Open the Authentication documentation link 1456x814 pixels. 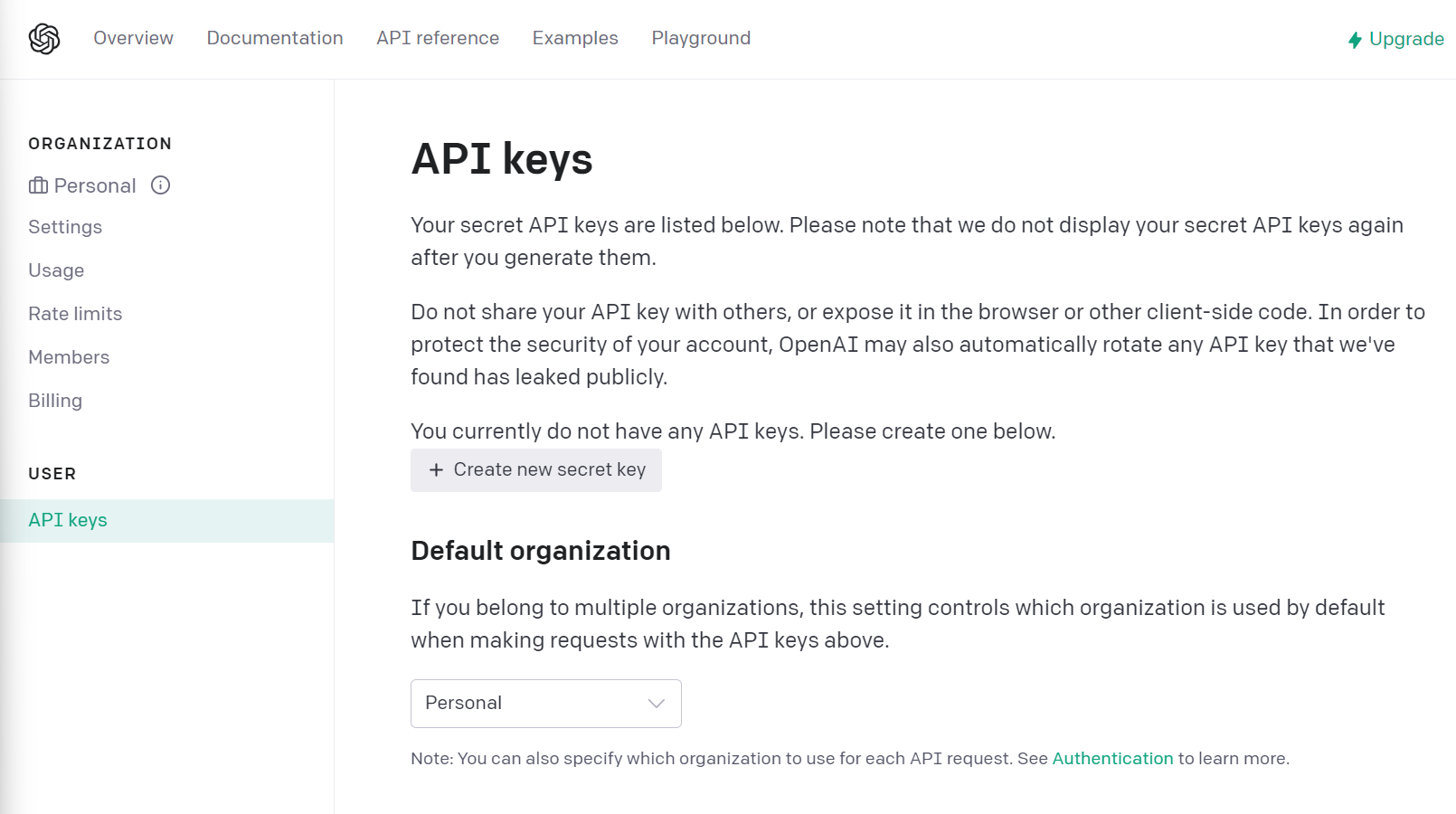tap(1112, 758)
